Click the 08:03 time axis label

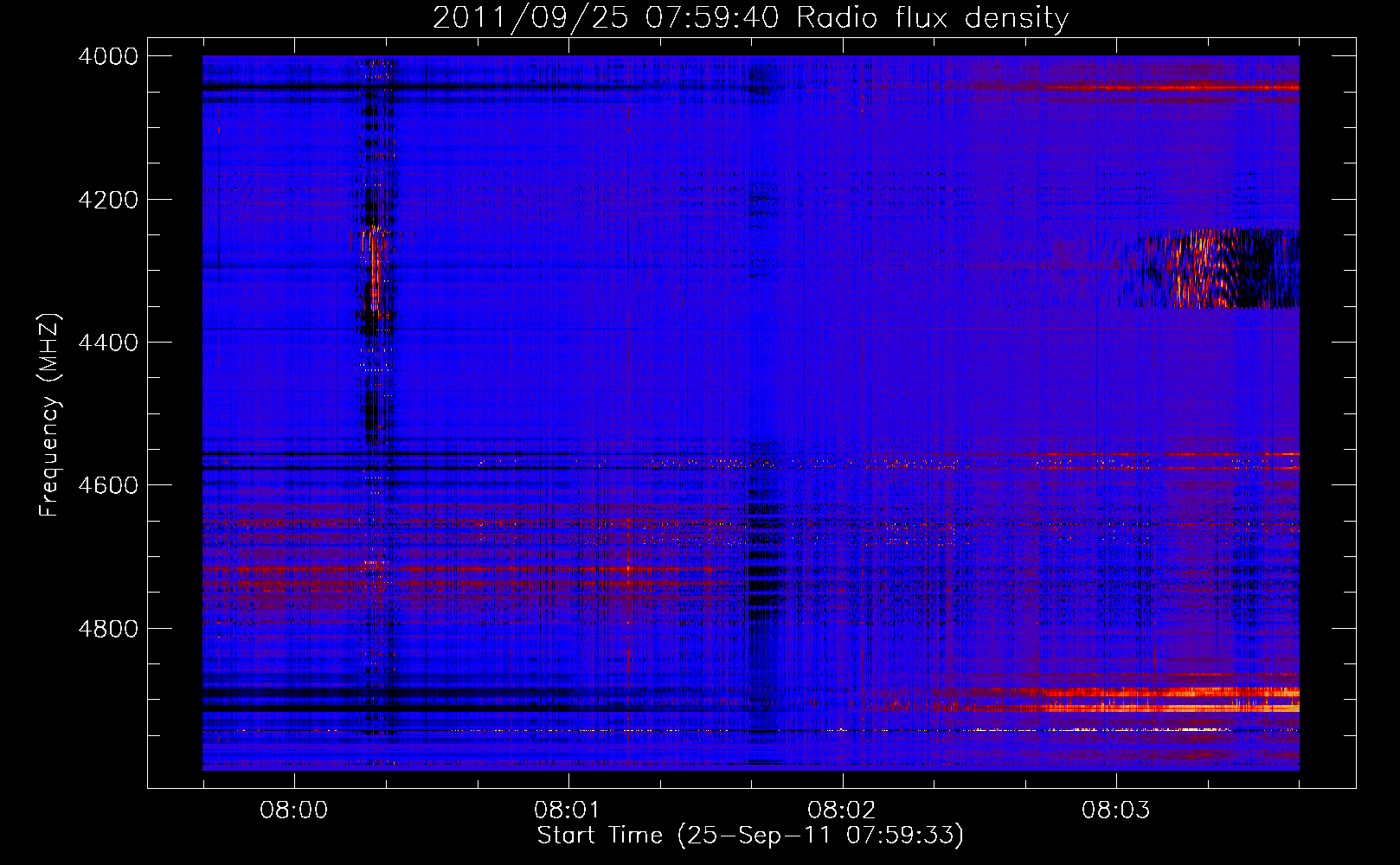(1116, 811)
